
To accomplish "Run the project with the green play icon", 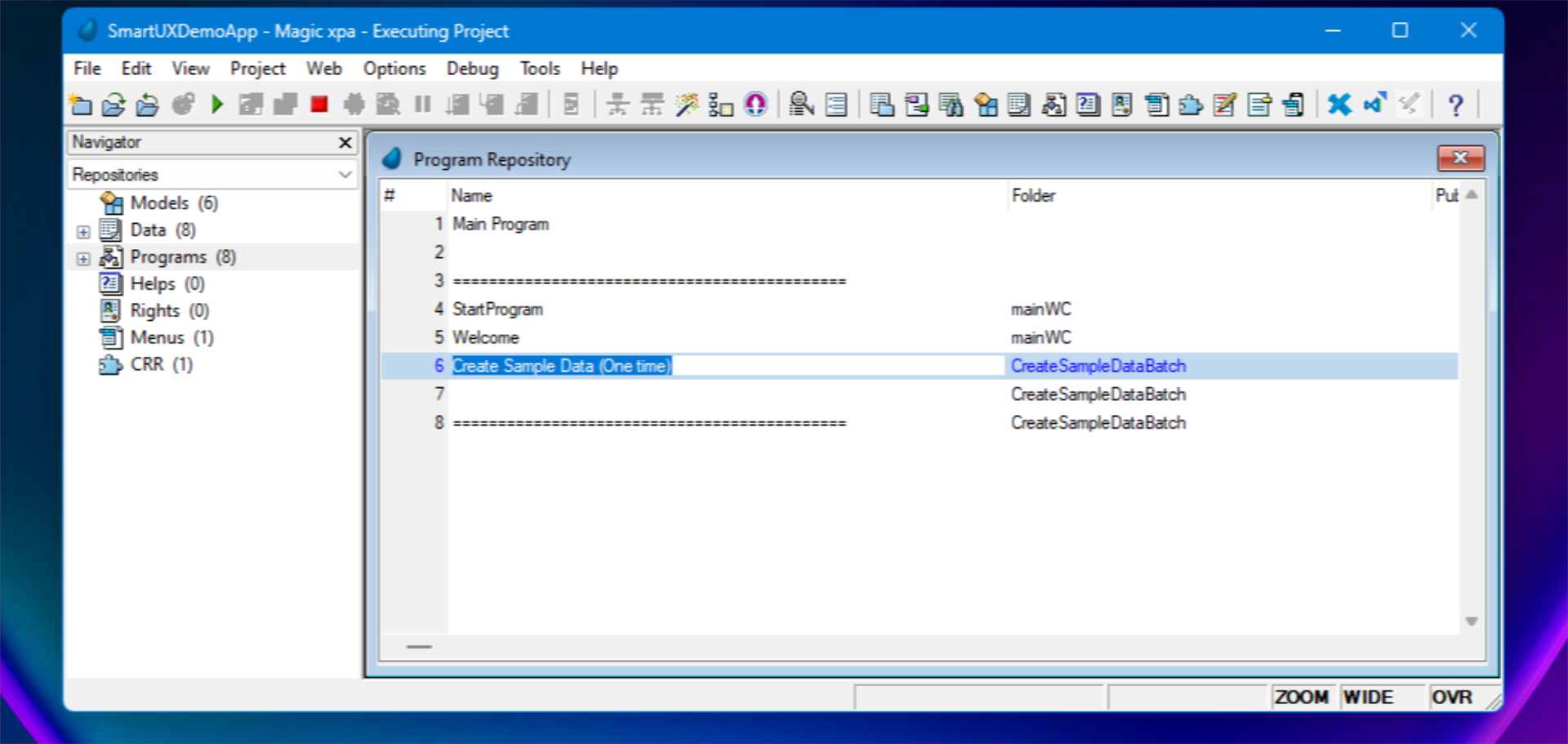I will pyautogui.click(x=216, y=105).
